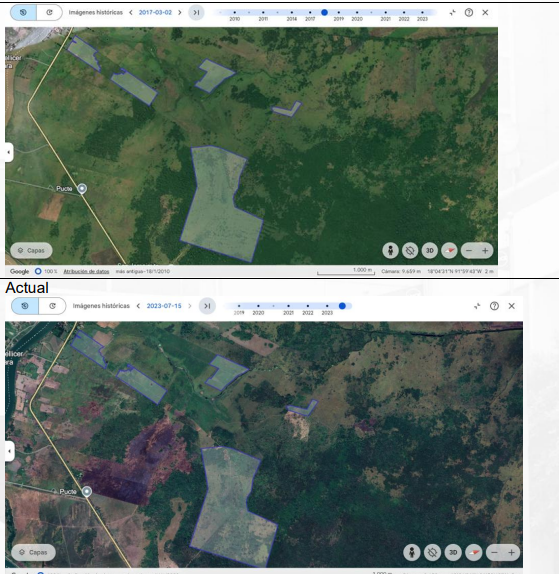Click the location-off icon in the 2017 map
This screenshot has width=559, height=574.
coord(410,251)
